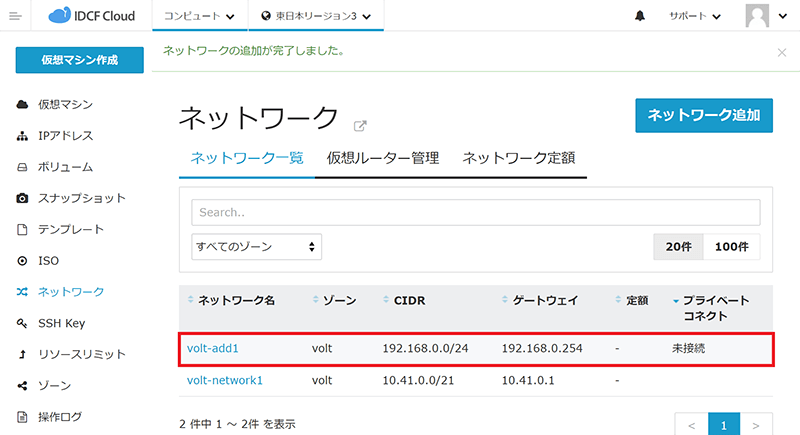Viewport: 800px width, 435px height.
Task: Click the ネットワーク追加 button
Action: [x=704, y=115]
